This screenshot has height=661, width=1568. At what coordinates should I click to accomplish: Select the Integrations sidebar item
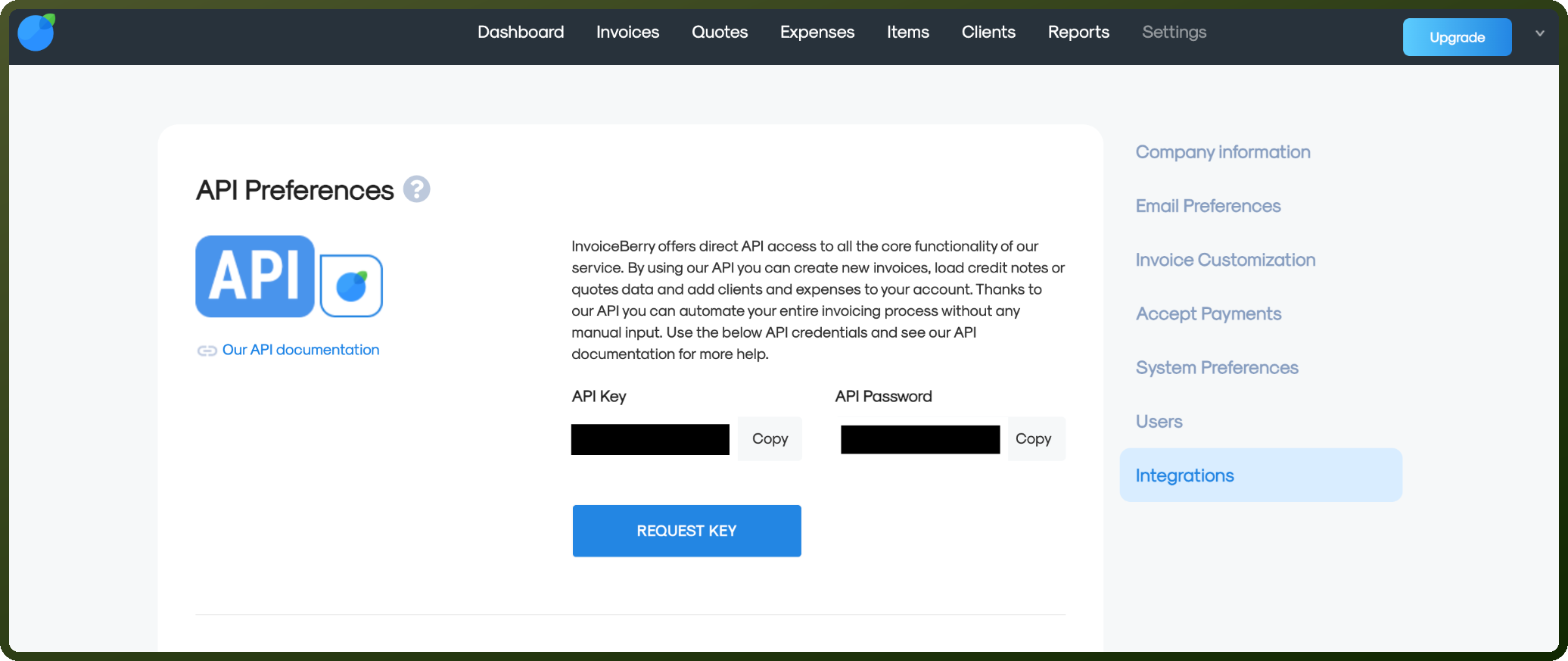tap(1261, 475)
